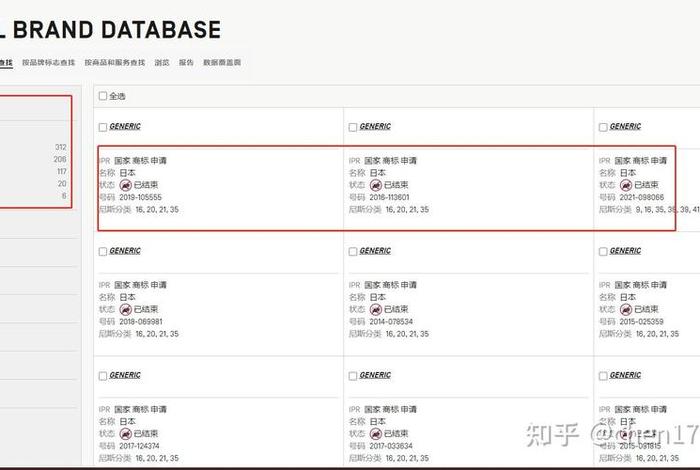Viewport: 700px width, 470px height.
Task: Click the ended-status icon of record 2015-025359
Action: pos(626,309)
